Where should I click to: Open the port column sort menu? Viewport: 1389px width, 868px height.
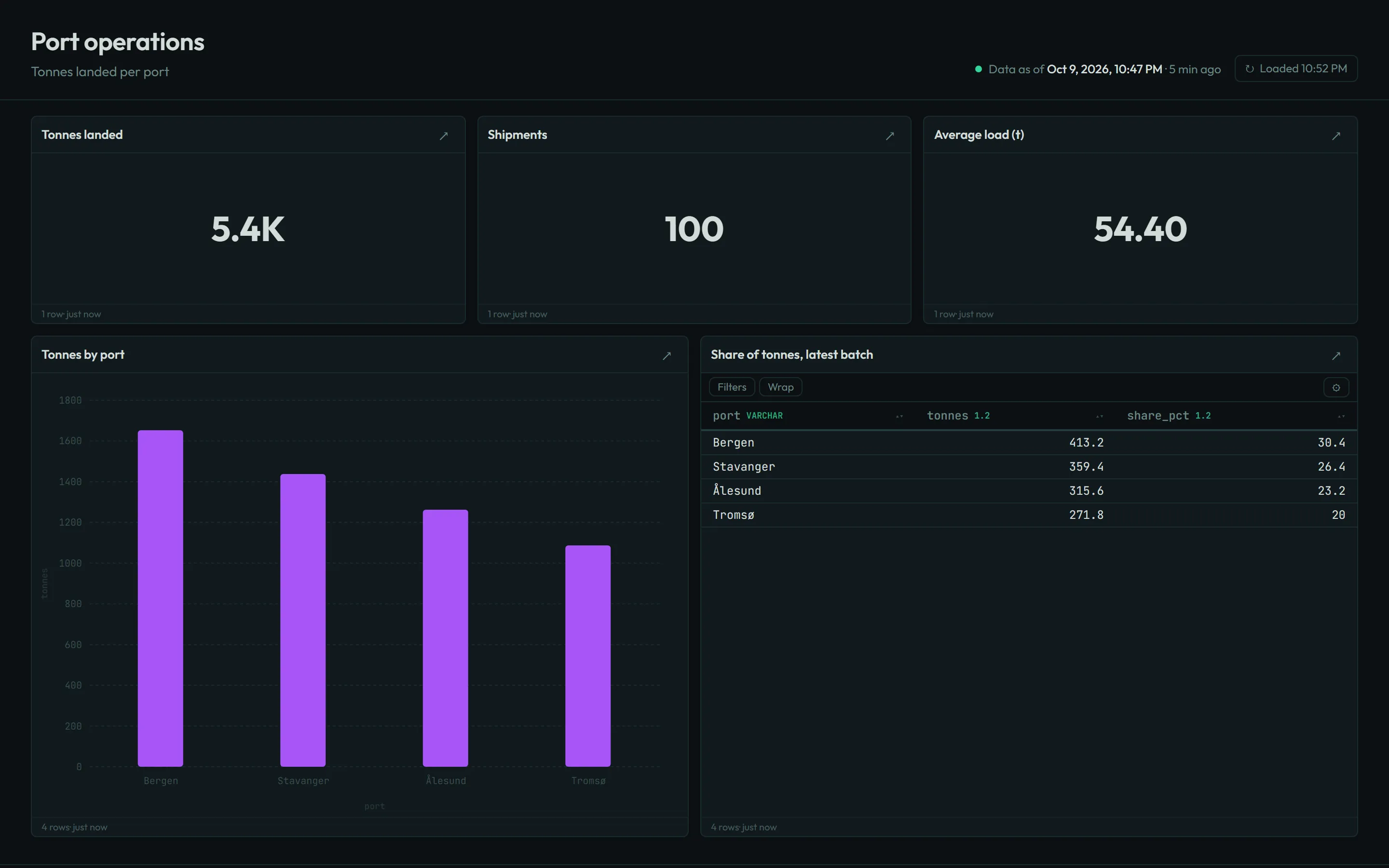(x=899, y=416)
